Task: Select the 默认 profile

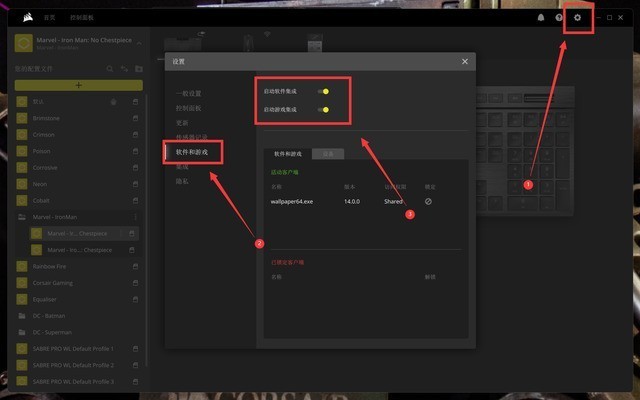Action: pyautogui.click(x=38, y=102)
